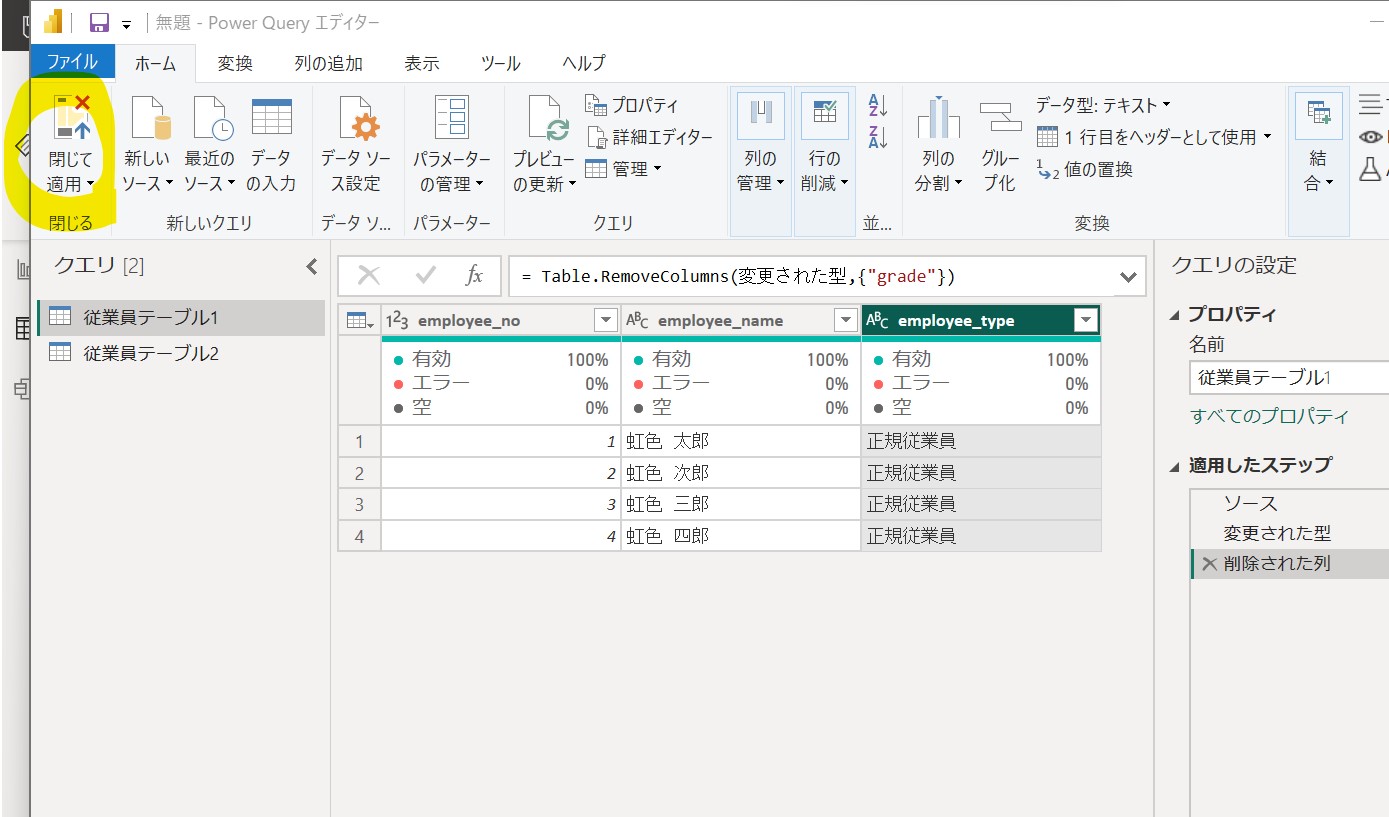Open the 詳細エディター (Advanced Editor)
Screen dimensions: 1389x817
[650, 137]
